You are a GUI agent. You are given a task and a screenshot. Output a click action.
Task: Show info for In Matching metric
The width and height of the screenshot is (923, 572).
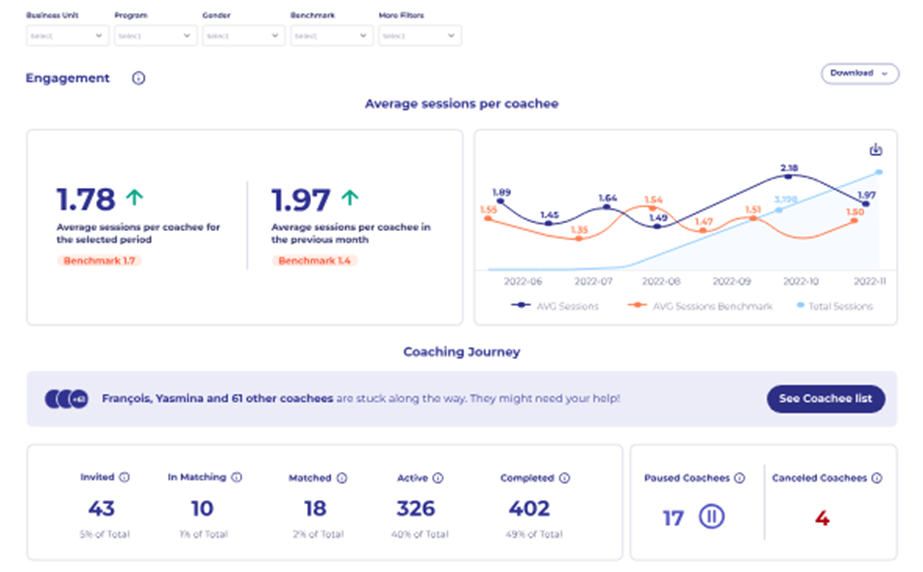click(x=237, y=477)
